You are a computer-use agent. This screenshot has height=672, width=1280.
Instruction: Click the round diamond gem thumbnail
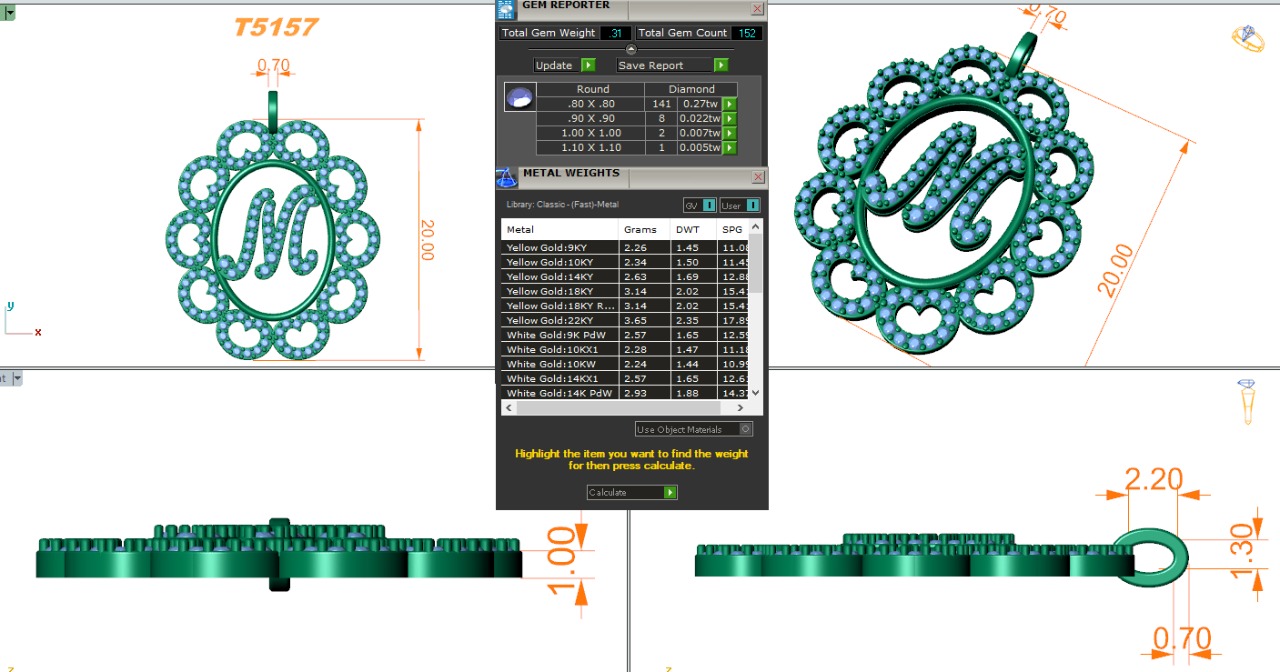(519, 97)
